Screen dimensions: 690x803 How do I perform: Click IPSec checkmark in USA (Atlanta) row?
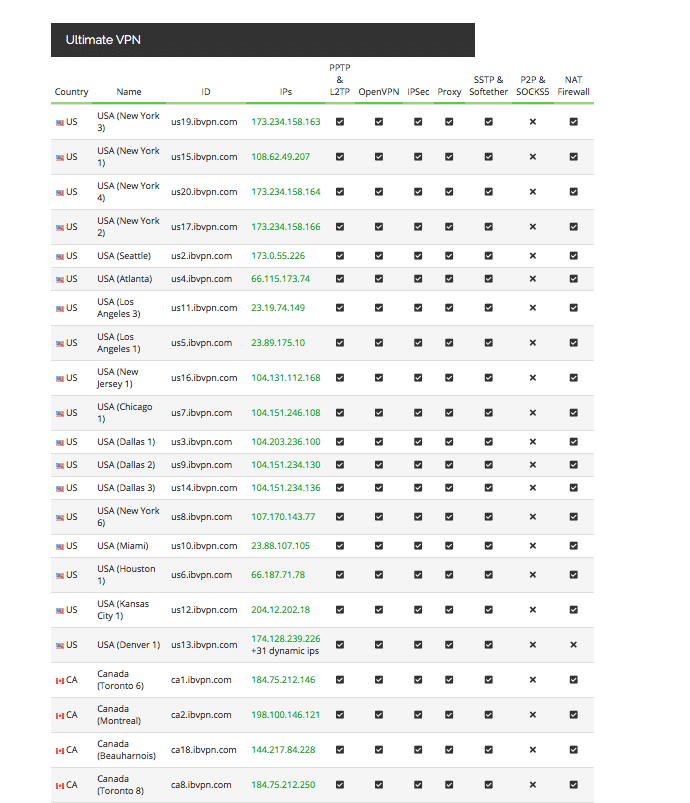tap(418, 279)
